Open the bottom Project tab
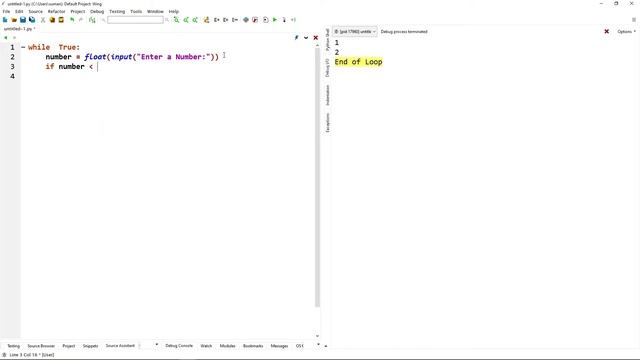The width and height of the screenshot is (640, 360). tap(69, 346)
